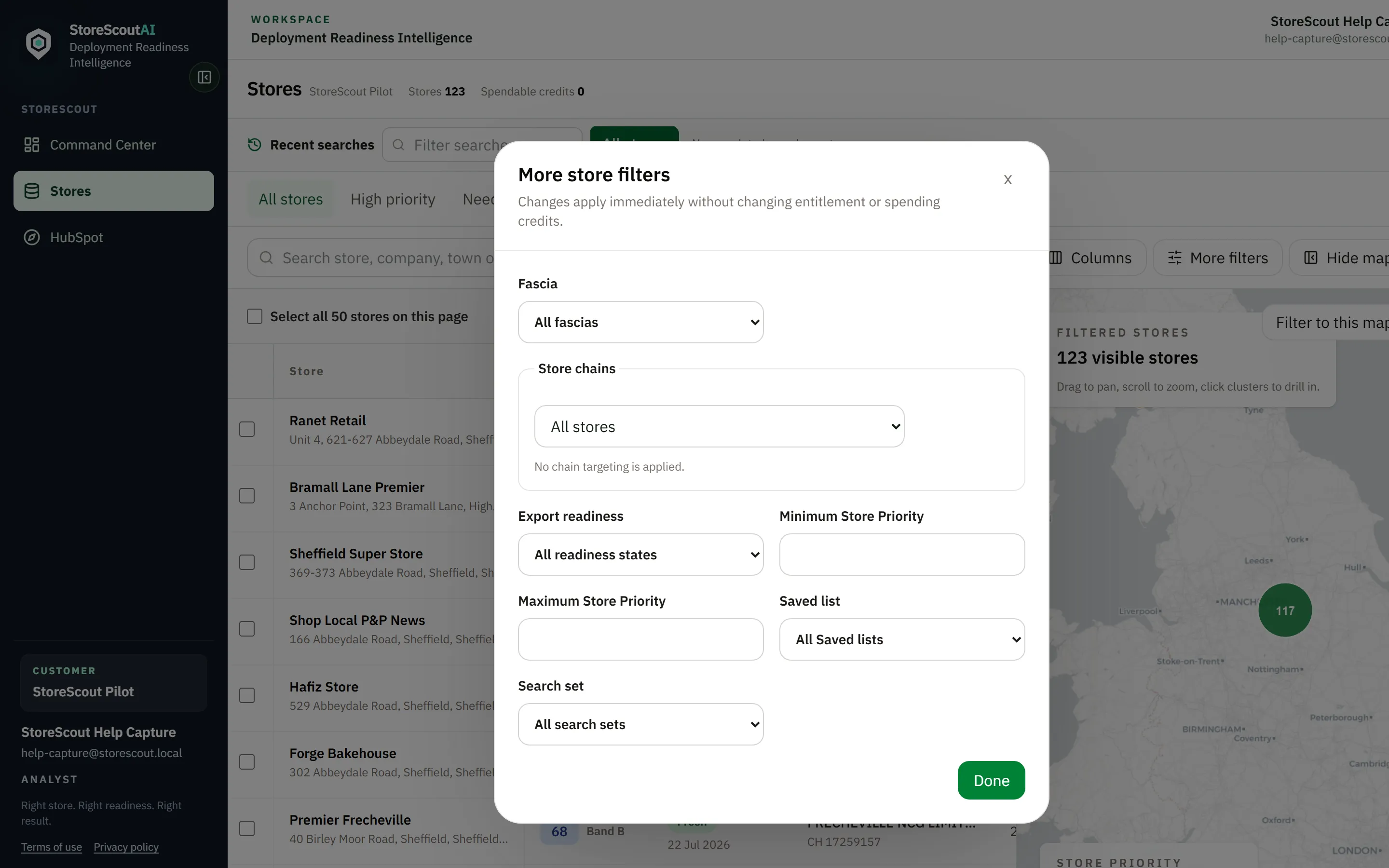This screenshot has width=1389, height=868.
Task: Click the Recent searches label
Action: pos(322,145)
